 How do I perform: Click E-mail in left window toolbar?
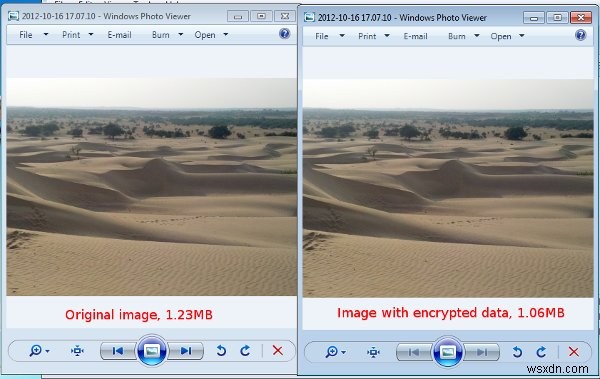119,35
